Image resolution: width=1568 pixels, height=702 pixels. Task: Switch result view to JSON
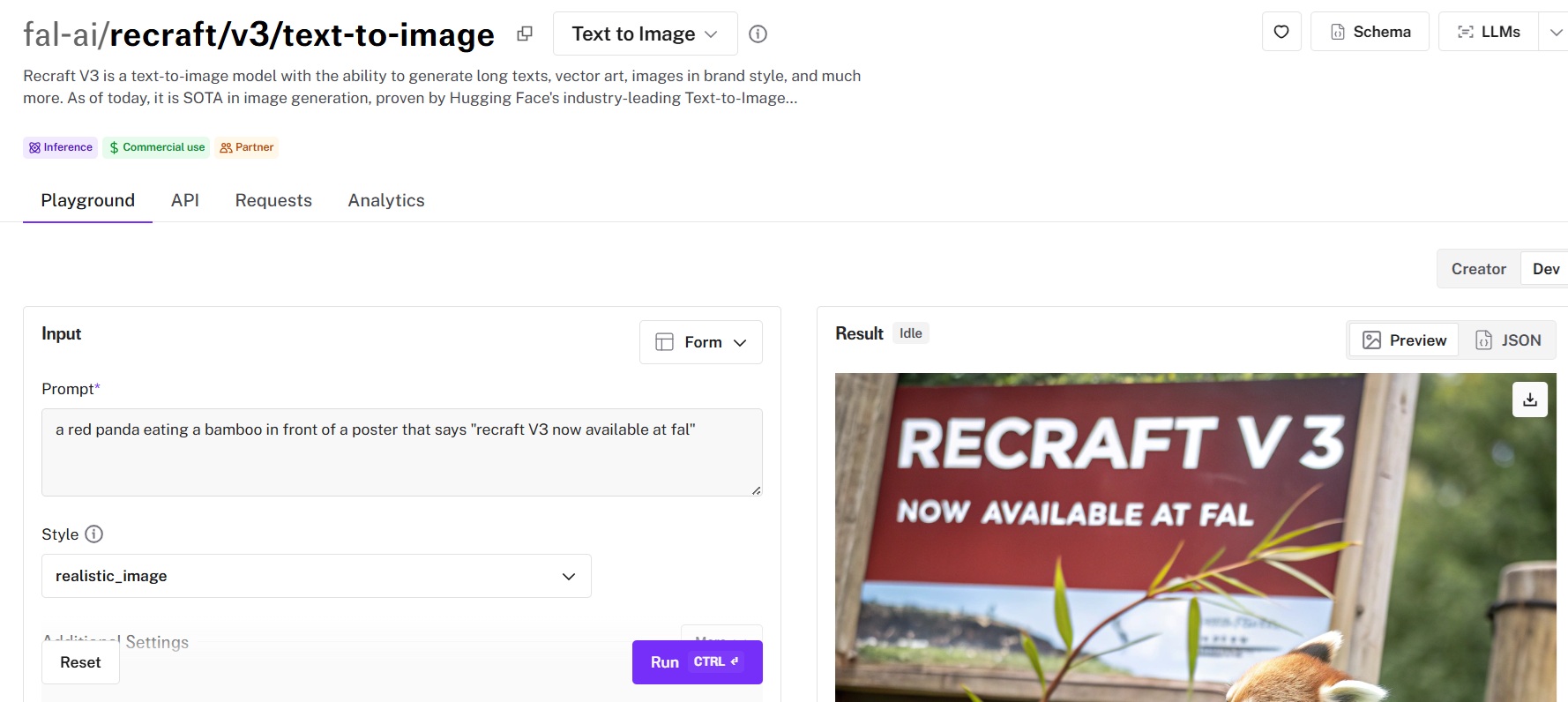click(1508, 340)
